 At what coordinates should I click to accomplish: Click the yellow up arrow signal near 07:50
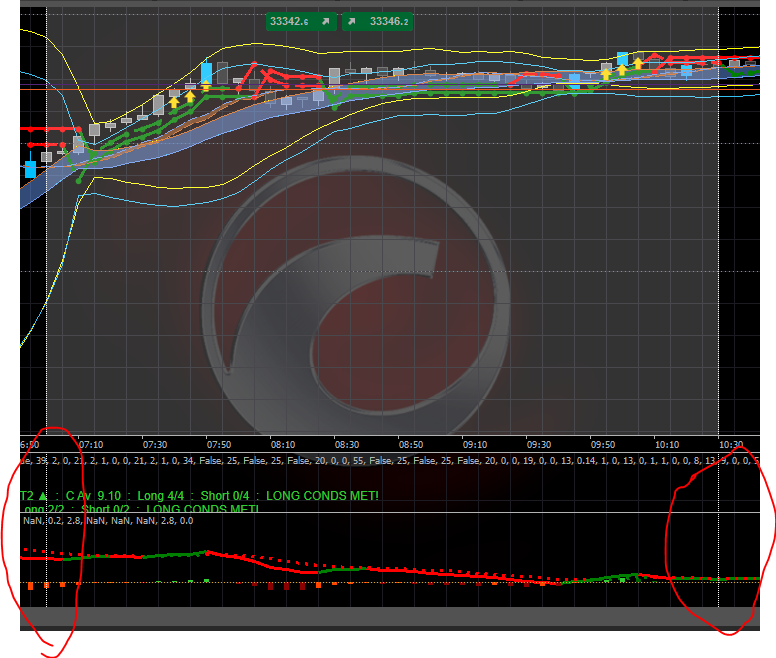tap(206, 86)
